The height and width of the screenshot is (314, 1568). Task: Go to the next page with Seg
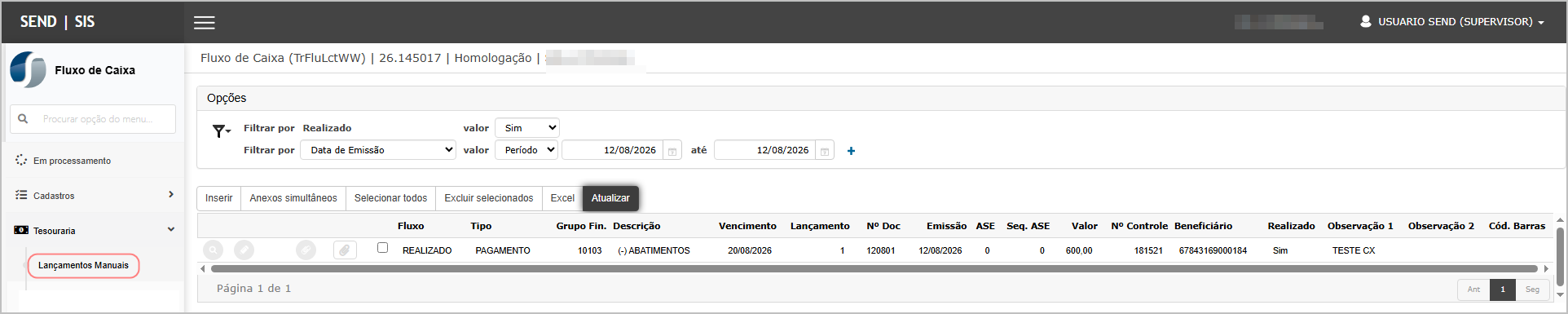tap(1532, 290)
